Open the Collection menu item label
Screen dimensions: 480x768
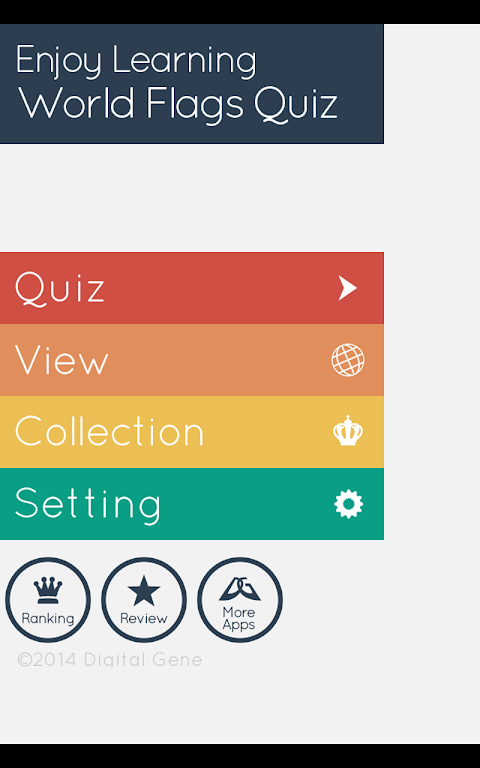[x=109, y=431]
